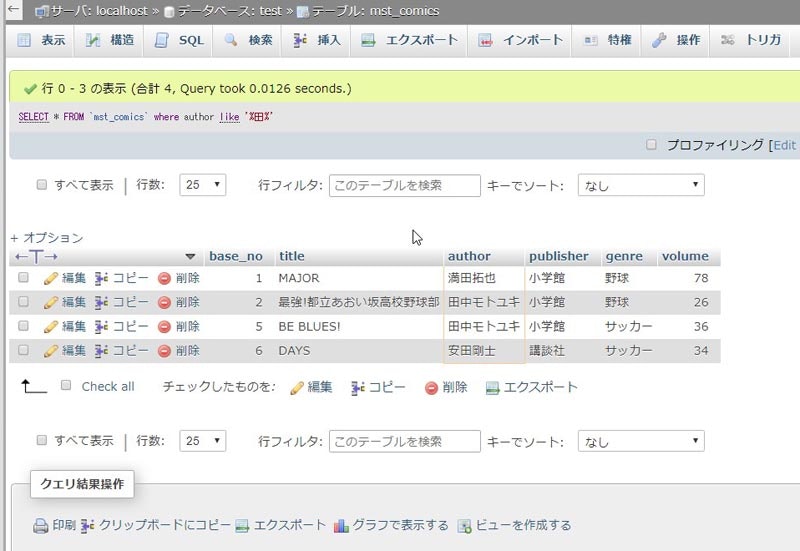
Task: Open the 特権 tab
Action: point(607,40)
